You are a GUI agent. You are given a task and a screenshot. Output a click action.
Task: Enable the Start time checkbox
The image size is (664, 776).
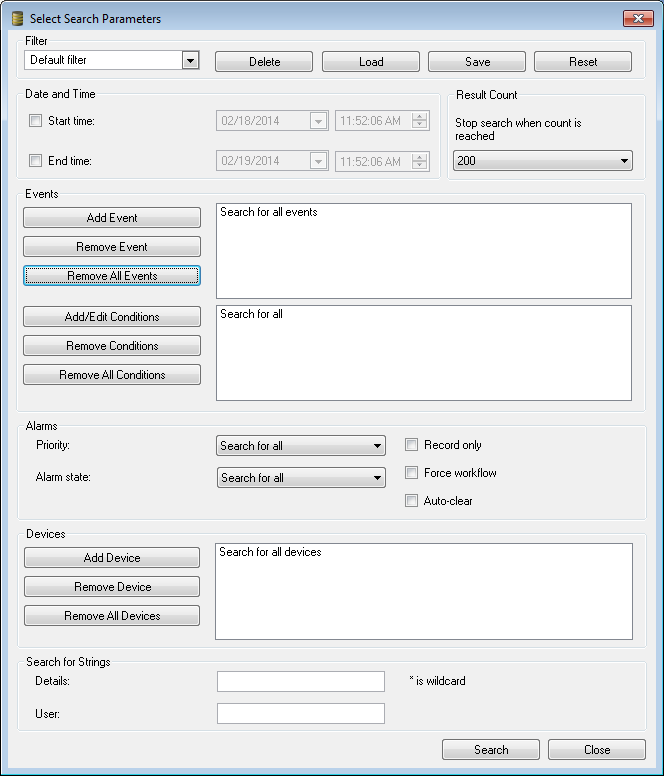[35, 121]
